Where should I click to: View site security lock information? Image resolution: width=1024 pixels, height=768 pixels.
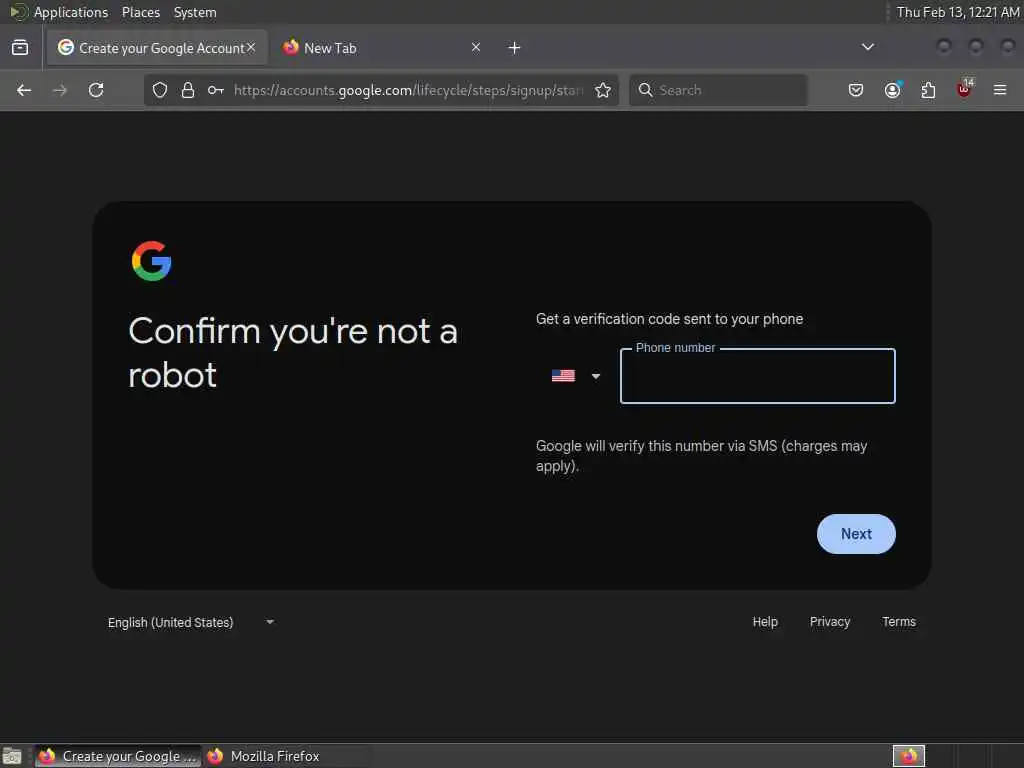[188, 90]
